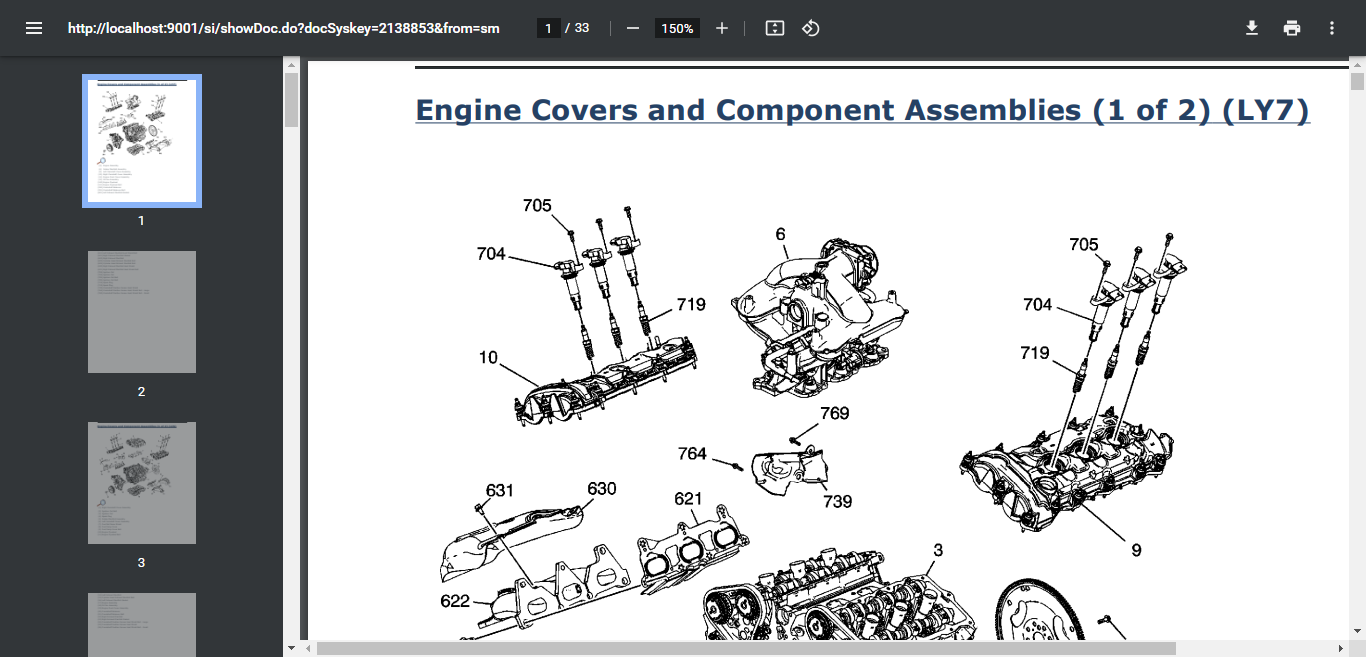Select page 1 thumbnail

coord(142,141)
